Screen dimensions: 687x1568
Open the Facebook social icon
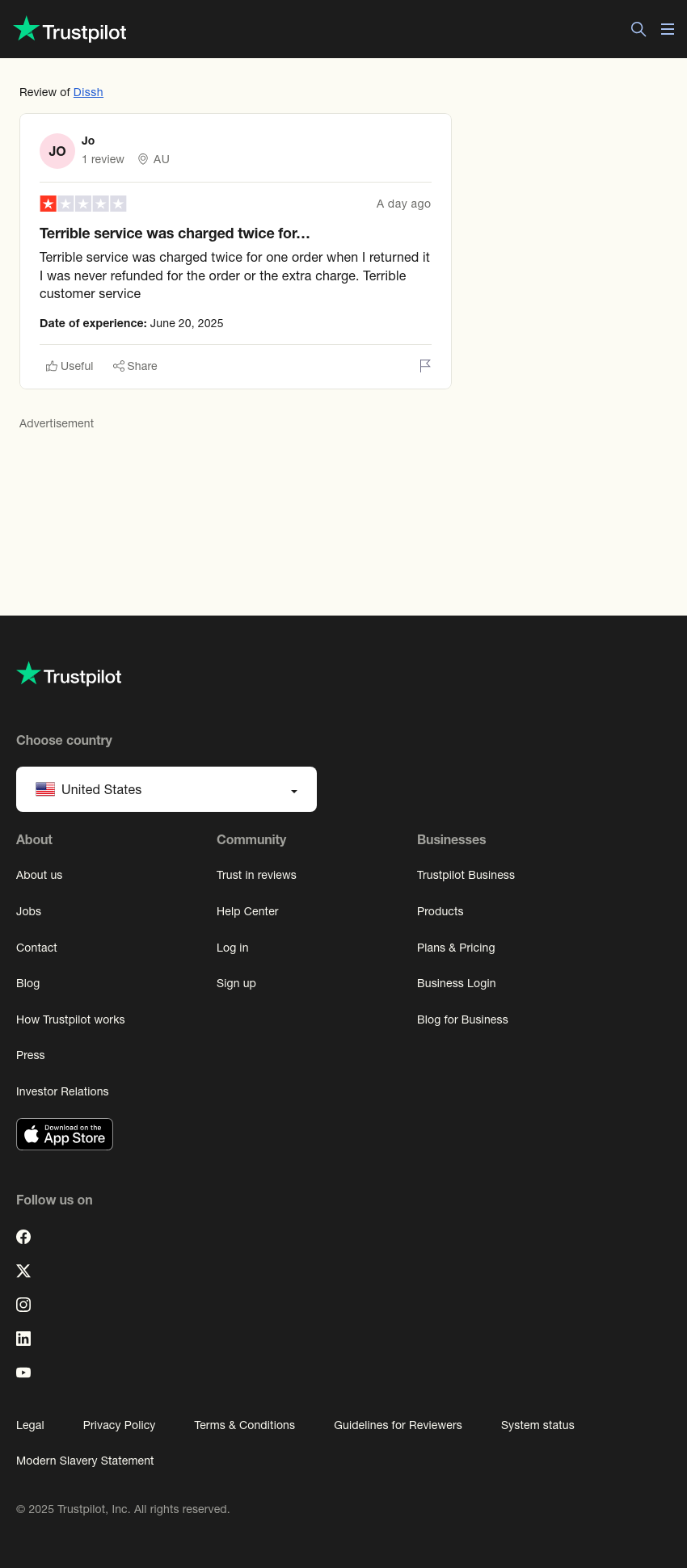pyautogui.click(x=23, y=1237)
